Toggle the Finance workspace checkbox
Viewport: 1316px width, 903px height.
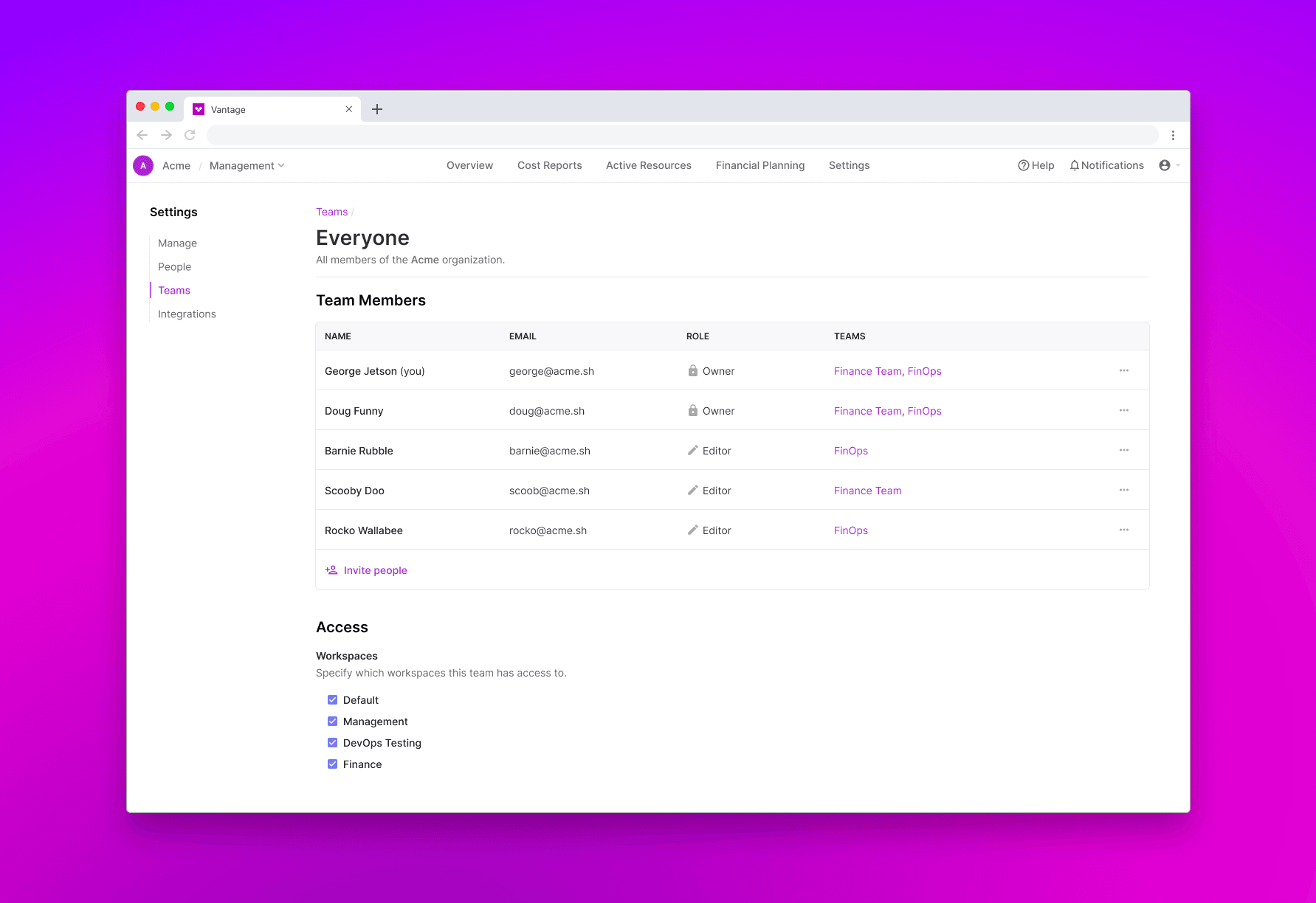[x=333, y=764]
